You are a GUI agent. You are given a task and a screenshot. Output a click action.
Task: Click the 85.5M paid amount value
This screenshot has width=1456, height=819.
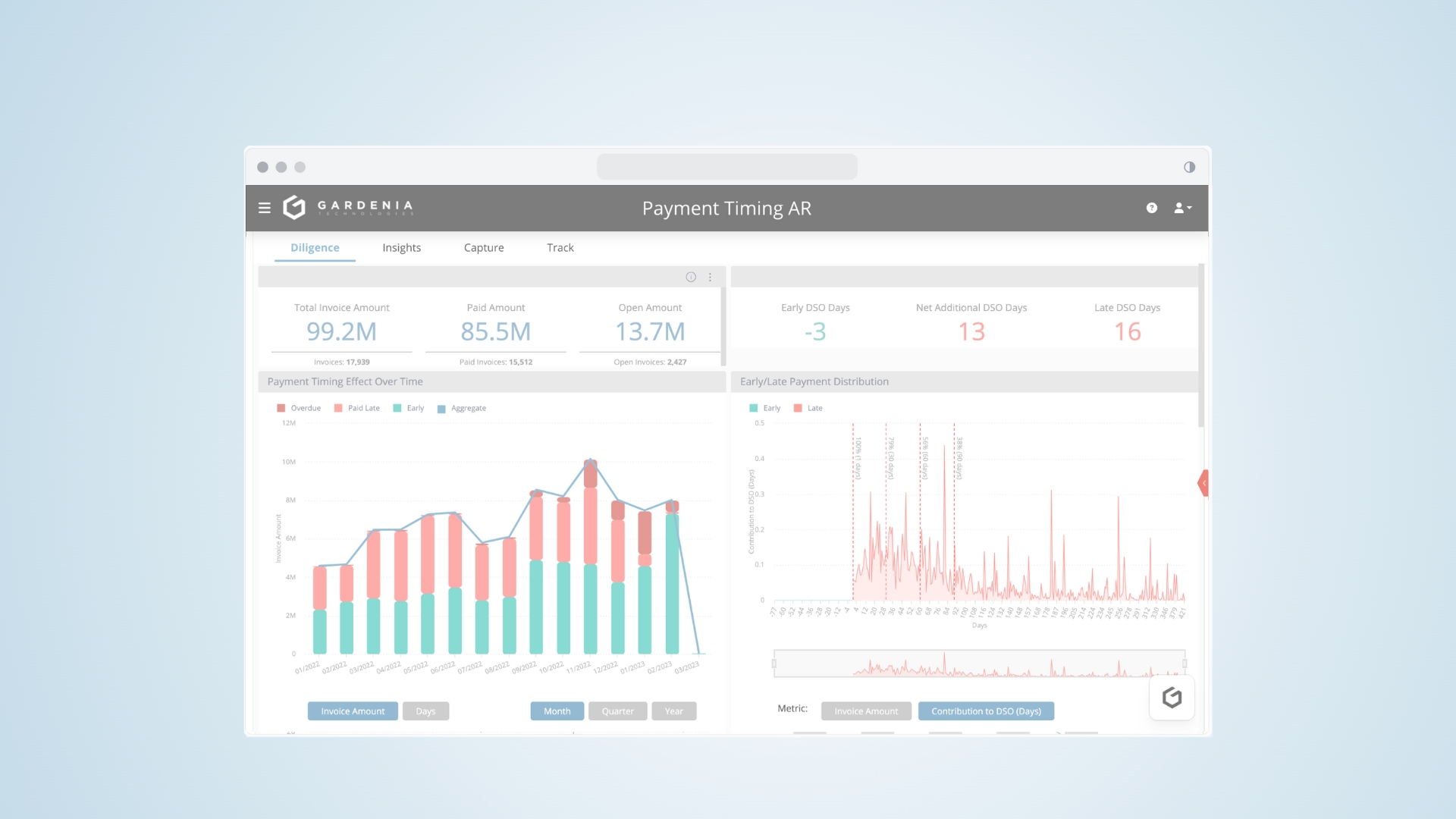[496, 331]
